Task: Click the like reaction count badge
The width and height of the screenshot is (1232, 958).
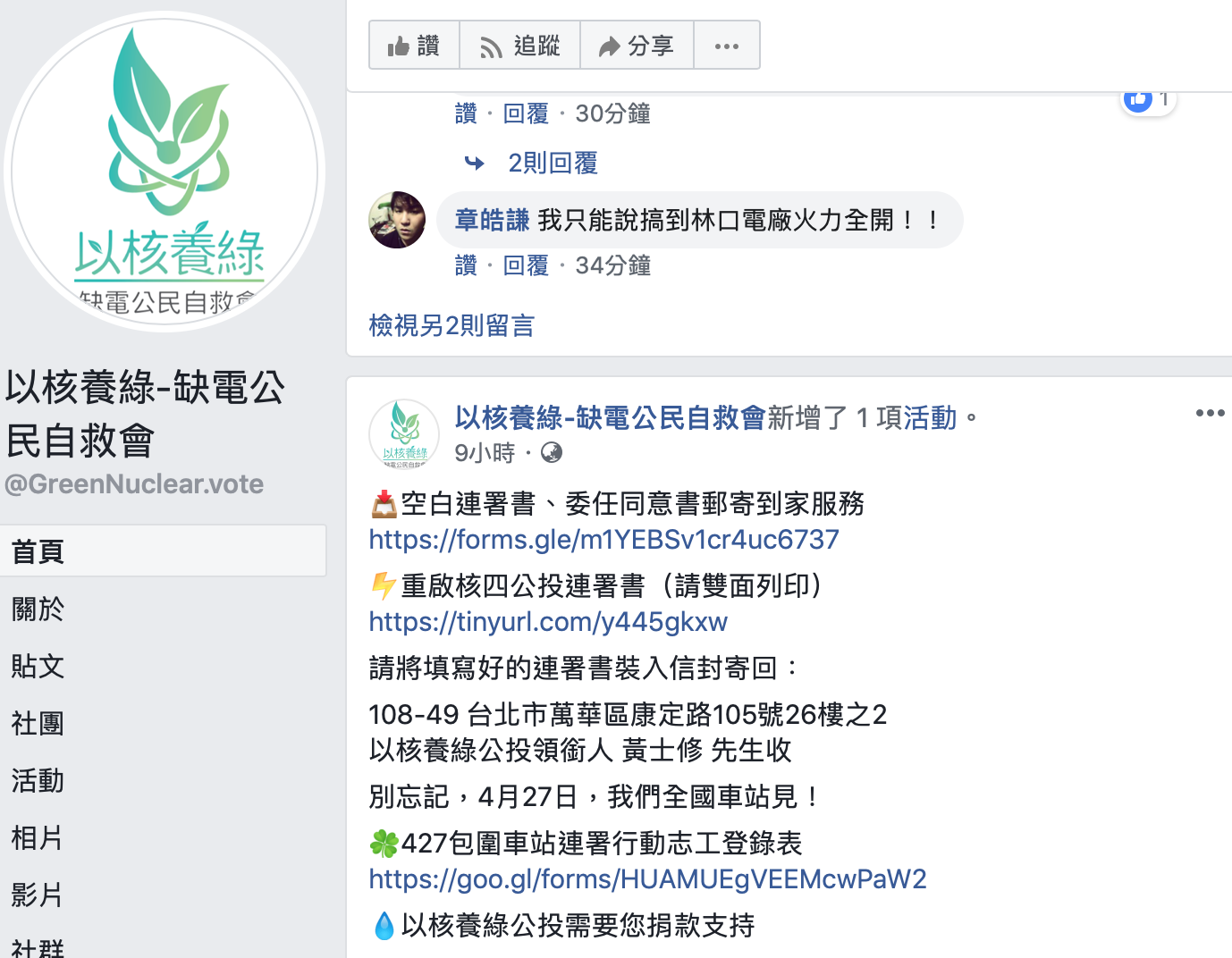Action: [x=1149, y=99]
